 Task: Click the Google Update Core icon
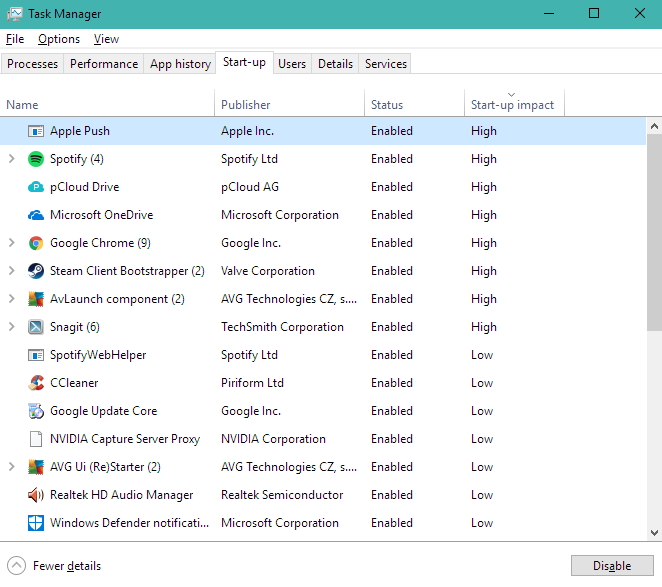point(36,411)
